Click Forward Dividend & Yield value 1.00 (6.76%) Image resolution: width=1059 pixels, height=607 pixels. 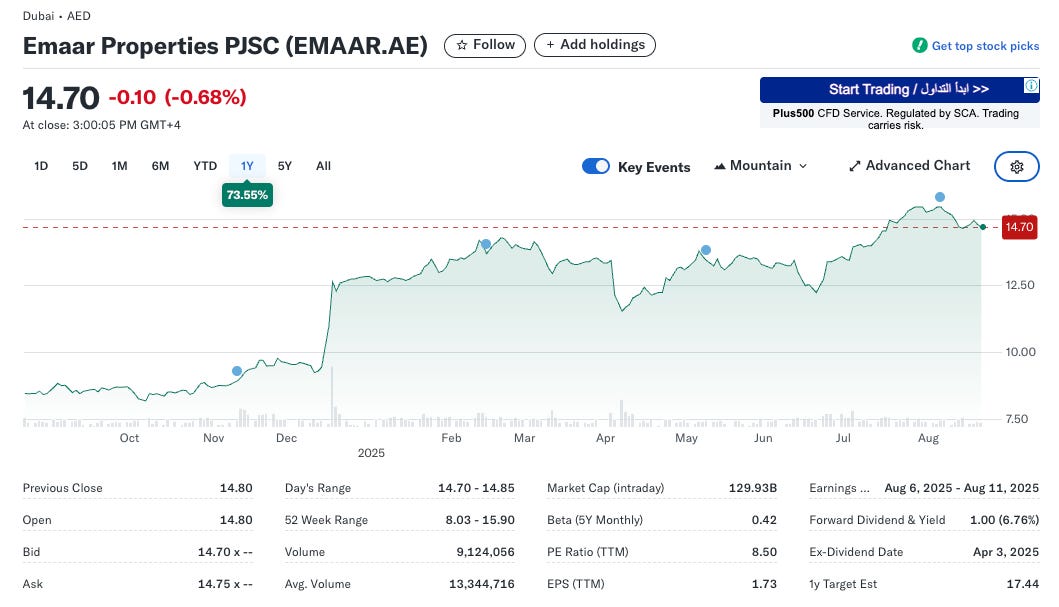coord(1004,520)
